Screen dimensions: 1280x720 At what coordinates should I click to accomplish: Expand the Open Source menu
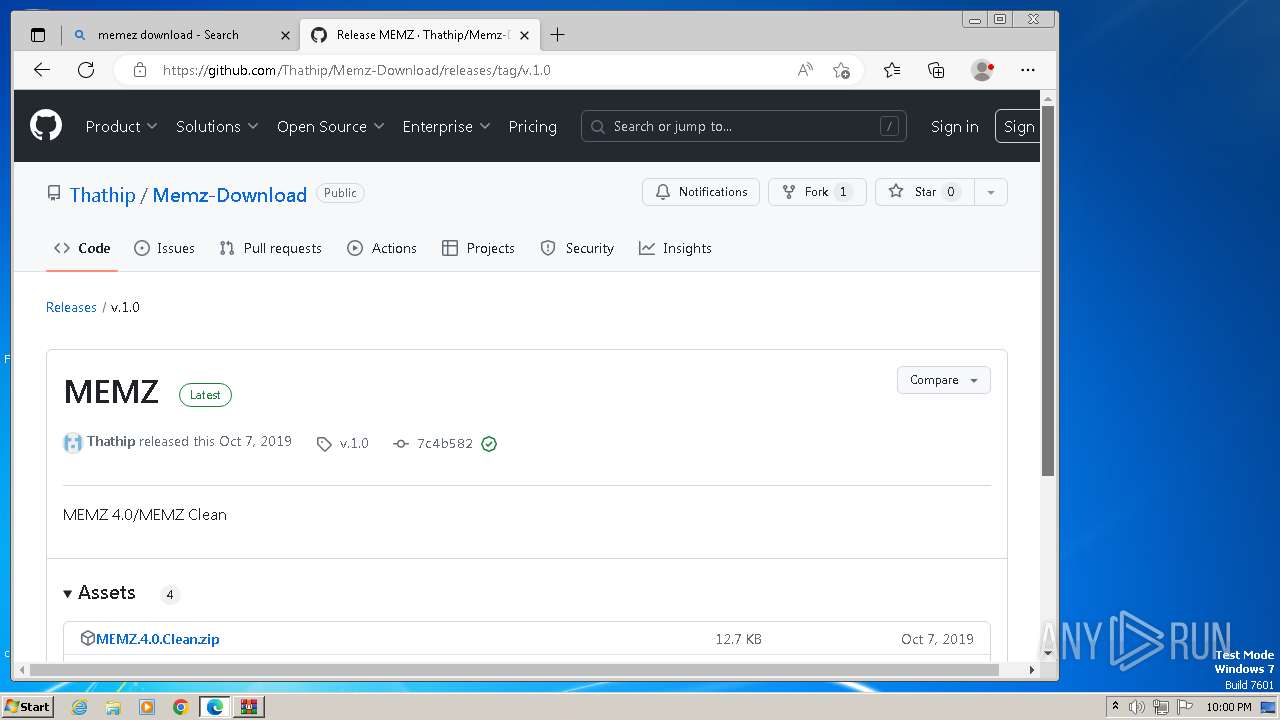[x=330, y=126]
